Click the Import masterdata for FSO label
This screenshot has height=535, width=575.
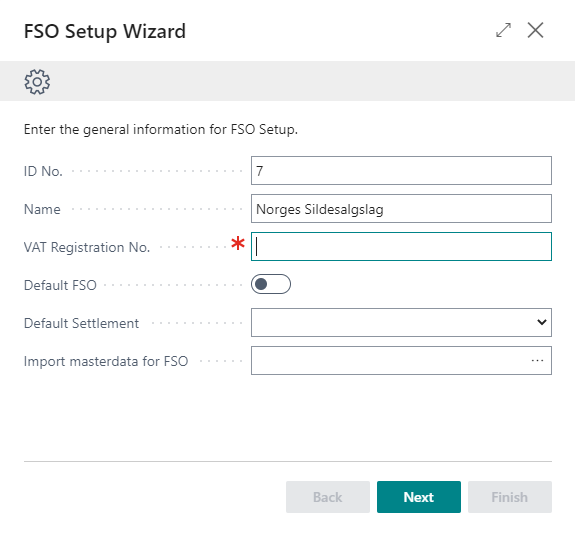[106, 362]
